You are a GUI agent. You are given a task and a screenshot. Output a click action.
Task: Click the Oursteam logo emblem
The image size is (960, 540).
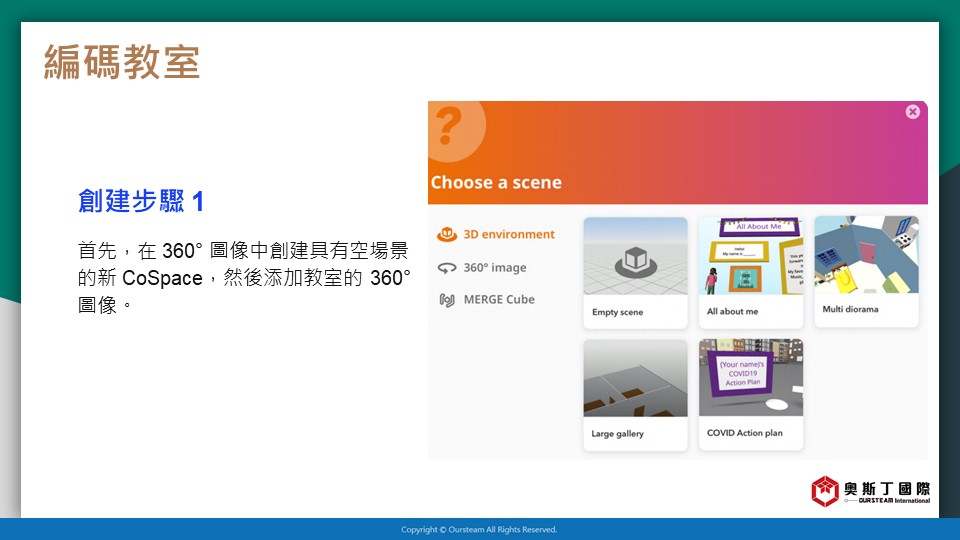825,490
